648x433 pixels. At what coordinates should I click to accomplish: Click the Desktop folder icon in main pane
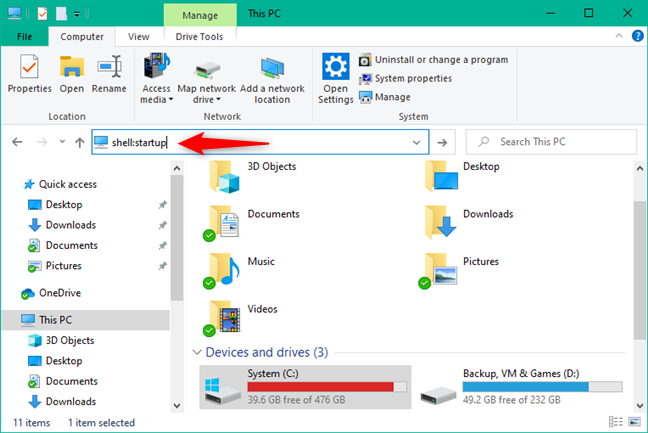point(441,176)
